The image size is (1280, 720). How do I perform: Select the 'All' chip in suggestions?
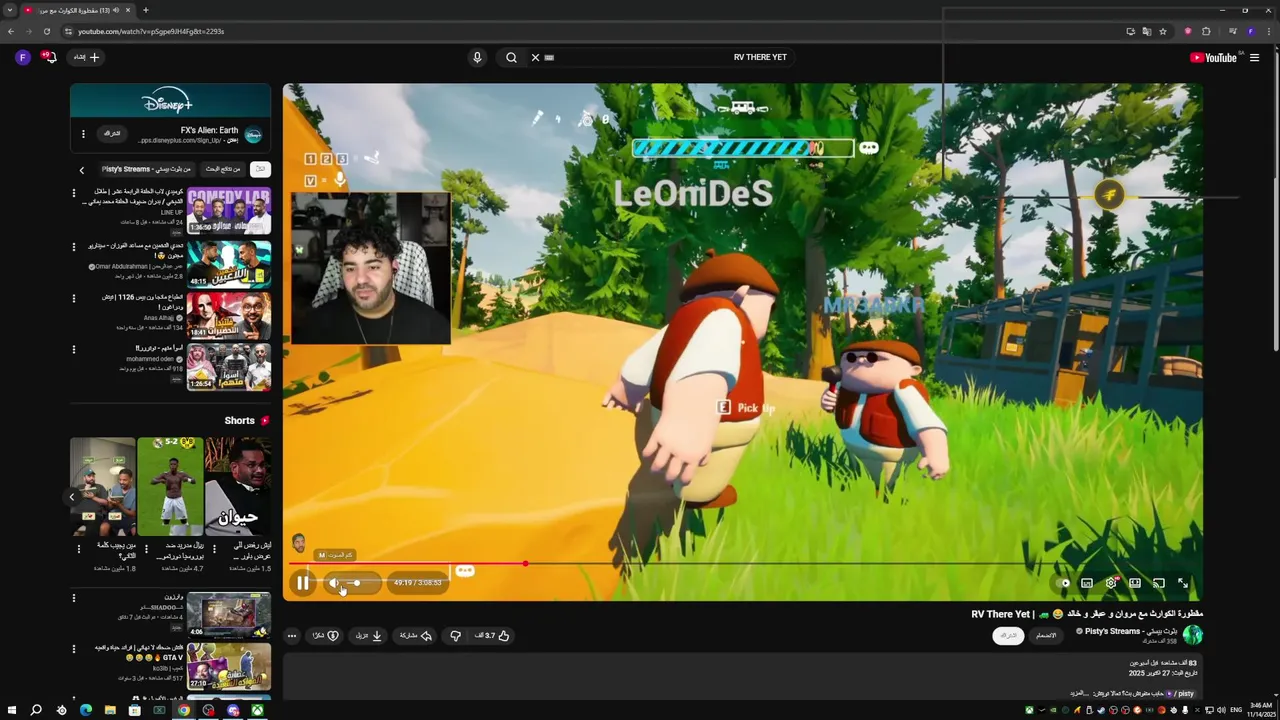260,169
